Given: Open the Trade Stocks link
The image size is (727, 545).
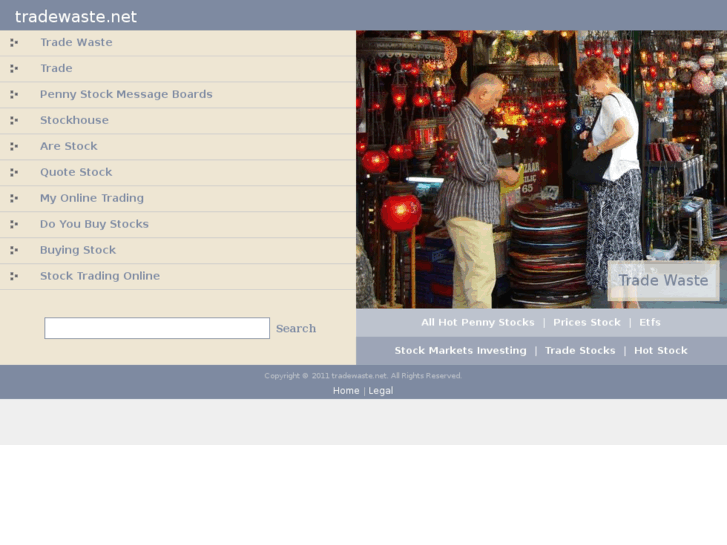Looking at the screenshot, I should pyautogui.click(x=580, y=351).
